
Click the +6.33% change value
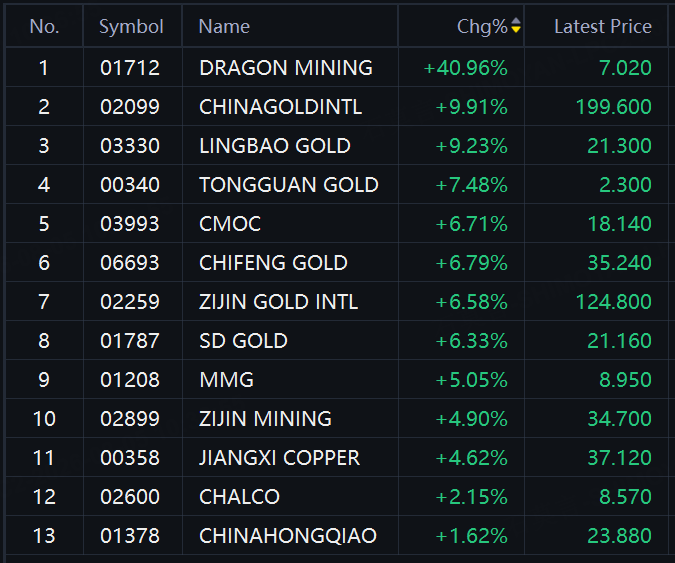[471, 341]
